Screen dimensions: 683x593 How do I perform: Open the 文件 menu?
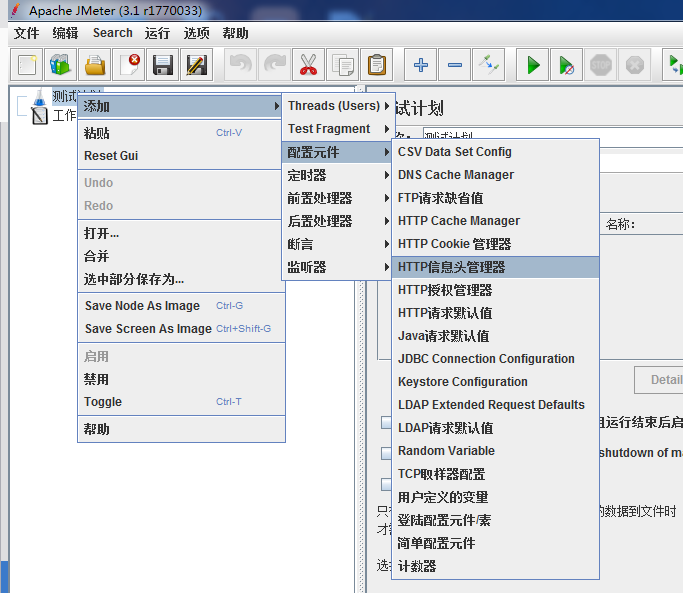26,33
